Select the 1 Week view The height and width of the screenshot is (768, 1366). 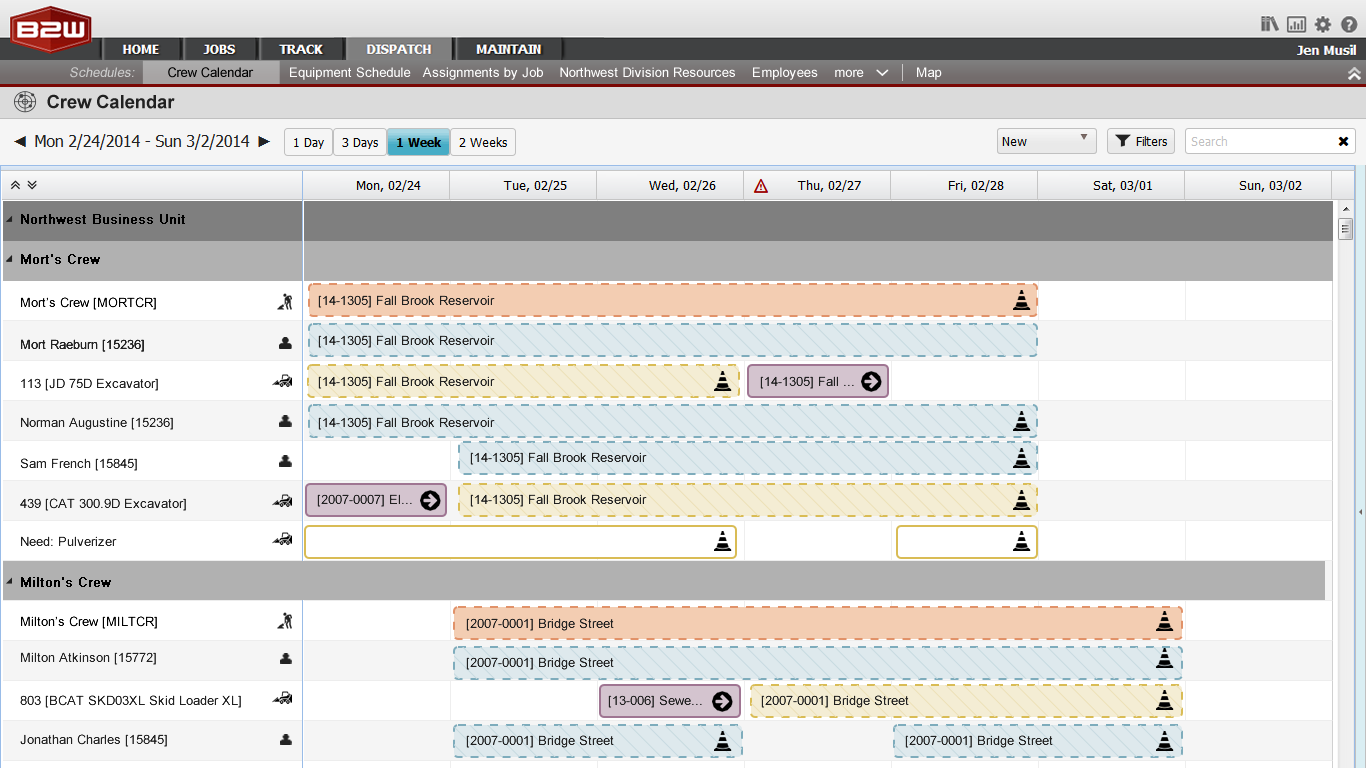click(x=418, y=142)
